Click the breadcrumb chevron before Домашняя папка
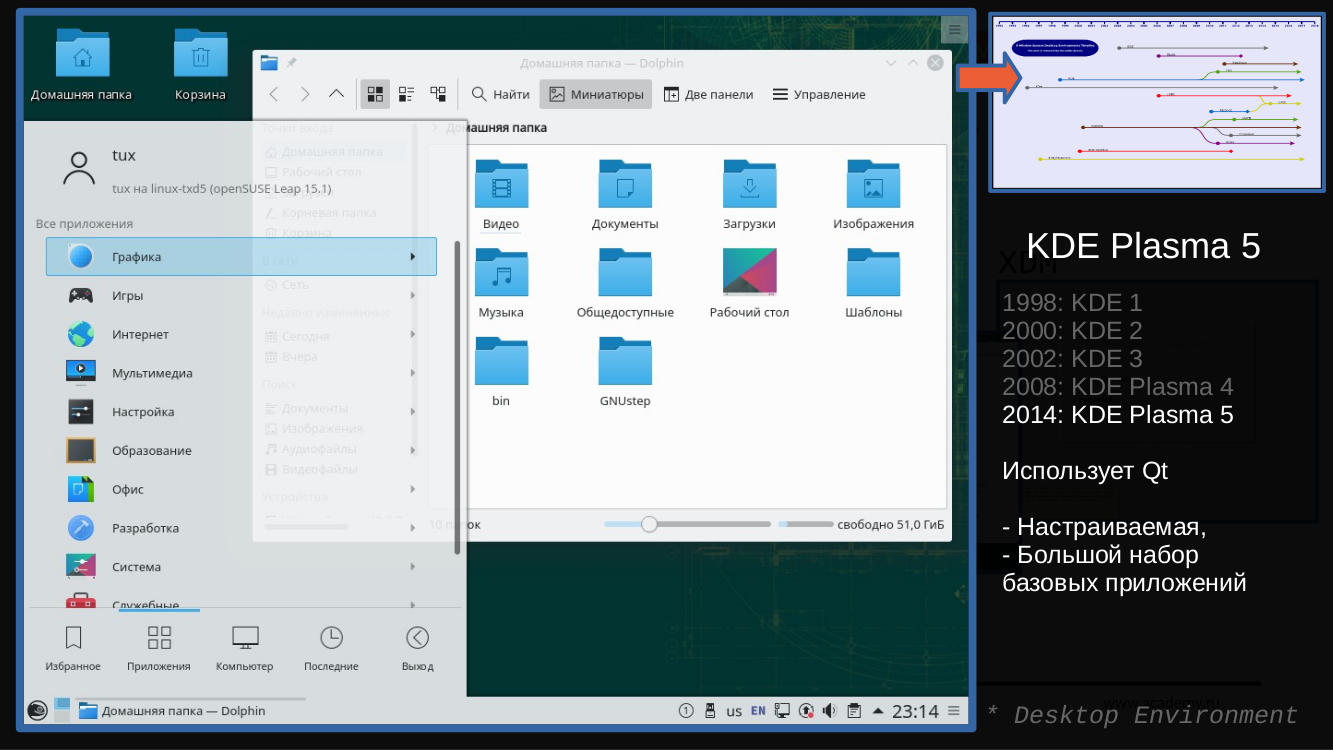This screenshot has width=1333, height=750. pos(435,128)
